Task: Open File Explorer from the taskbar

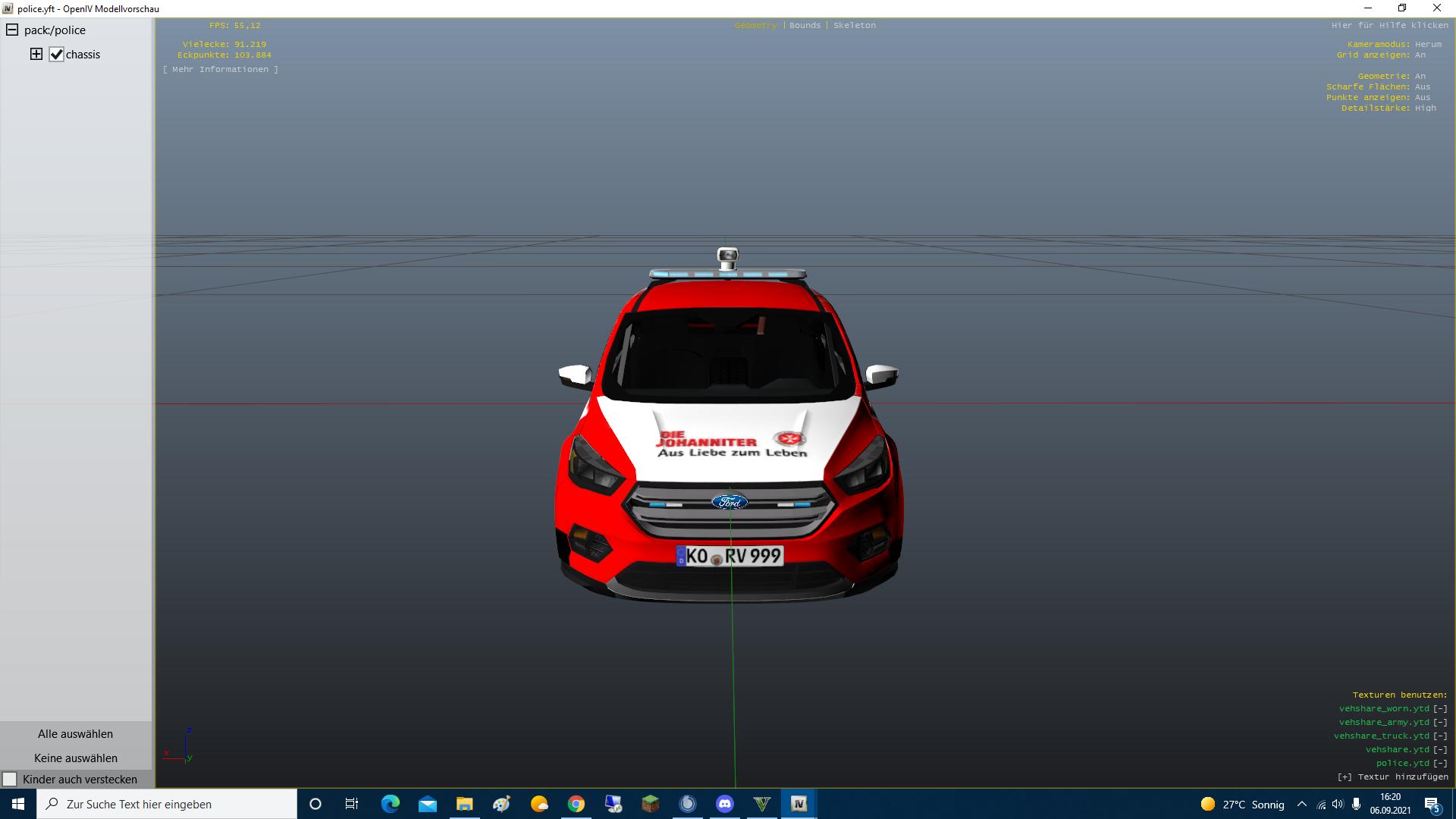Action: (464, 804)
